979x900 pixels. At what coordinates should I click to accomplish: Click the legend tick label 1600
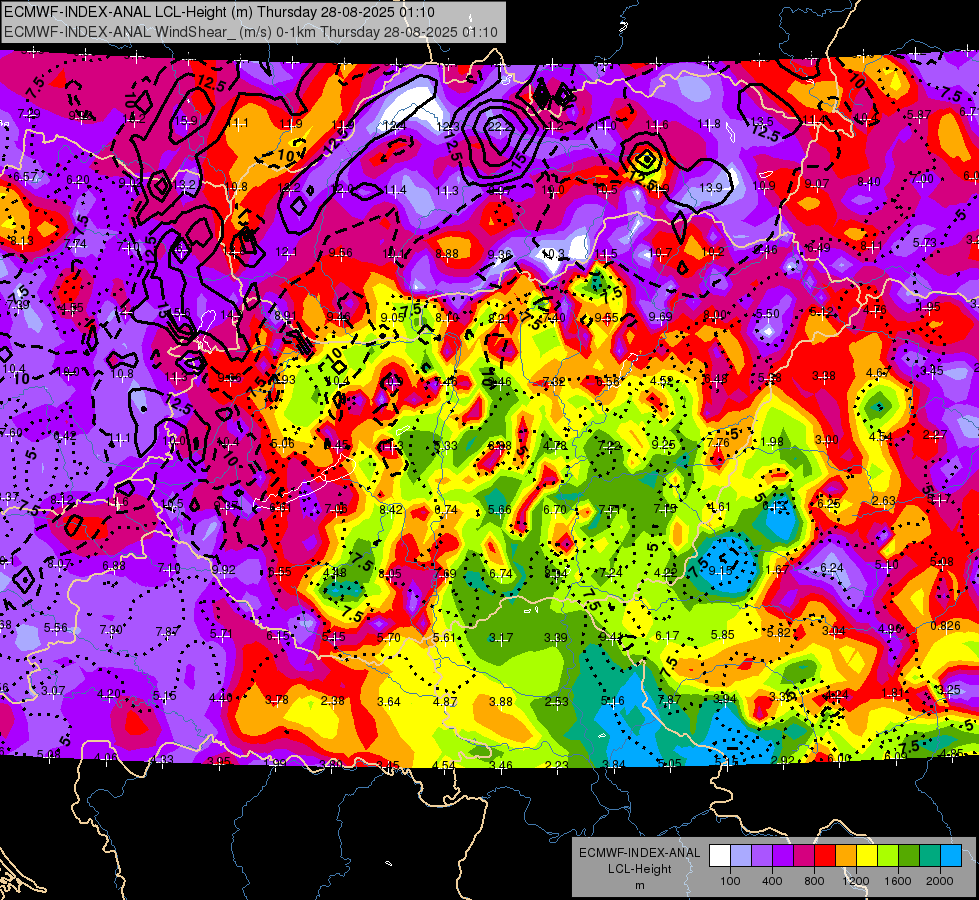897,881
